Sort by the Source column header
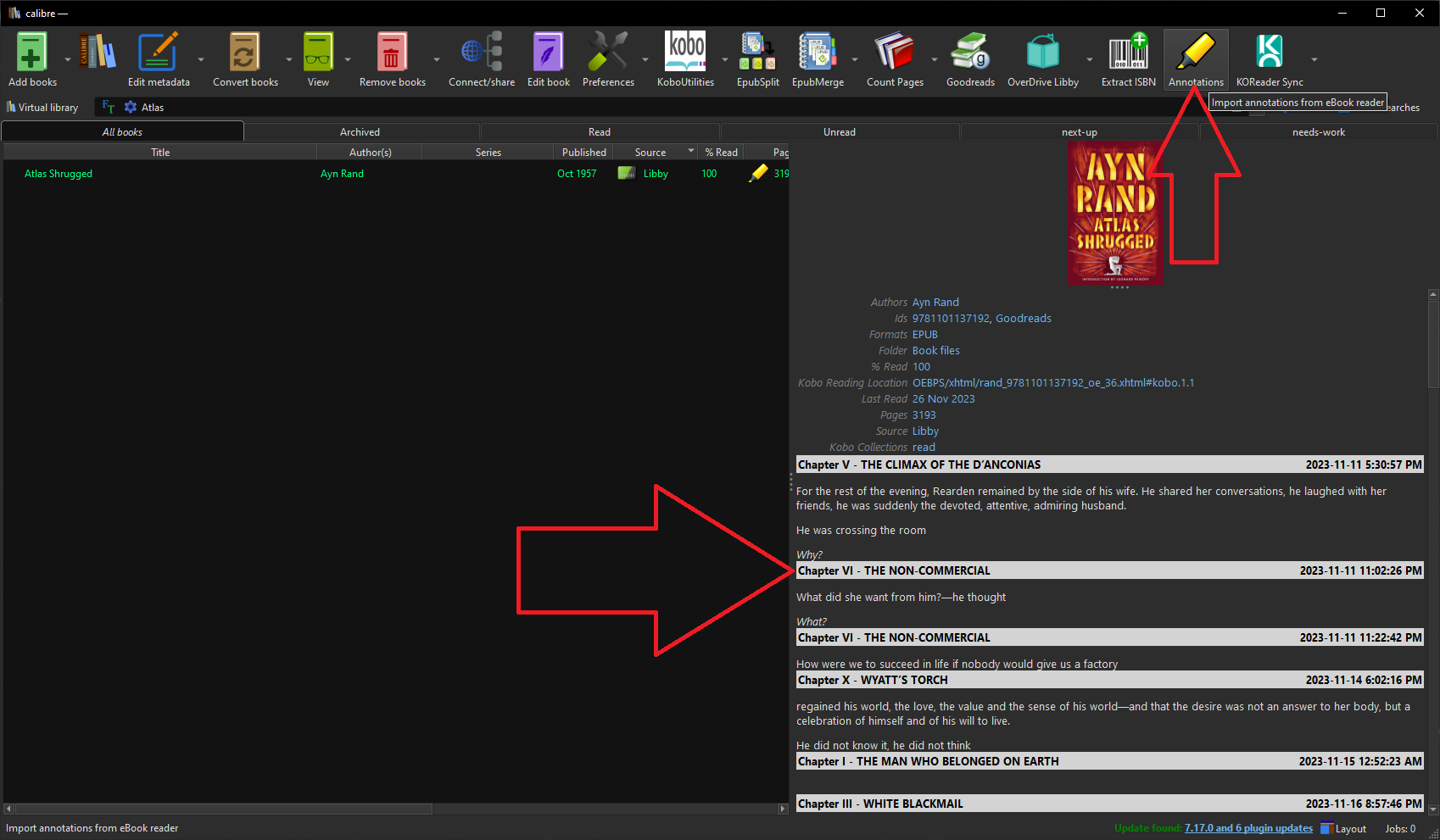 tap(655, 152)
